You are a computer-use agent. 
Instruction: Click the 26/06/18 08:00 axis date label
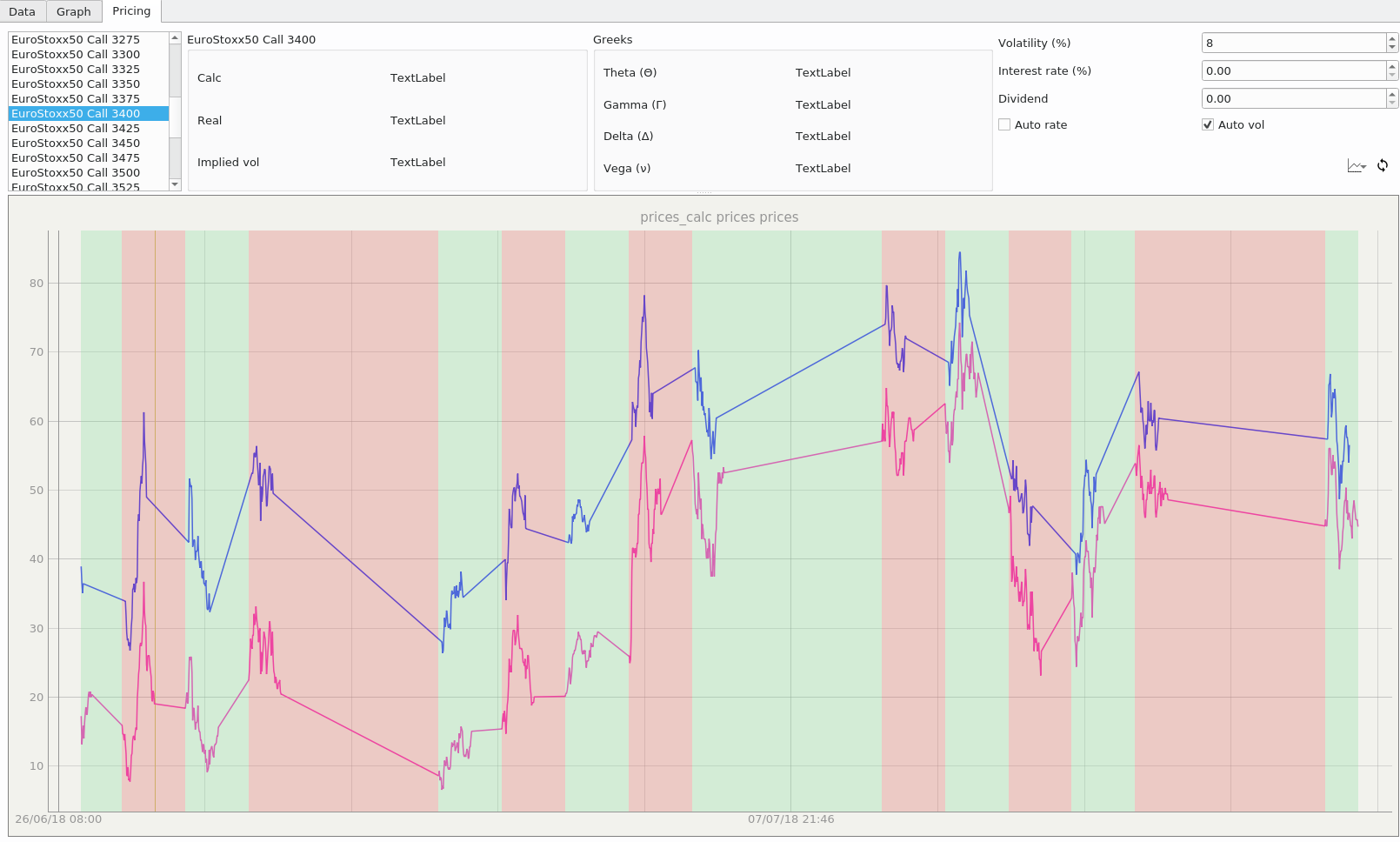click(x=58, y=819)
